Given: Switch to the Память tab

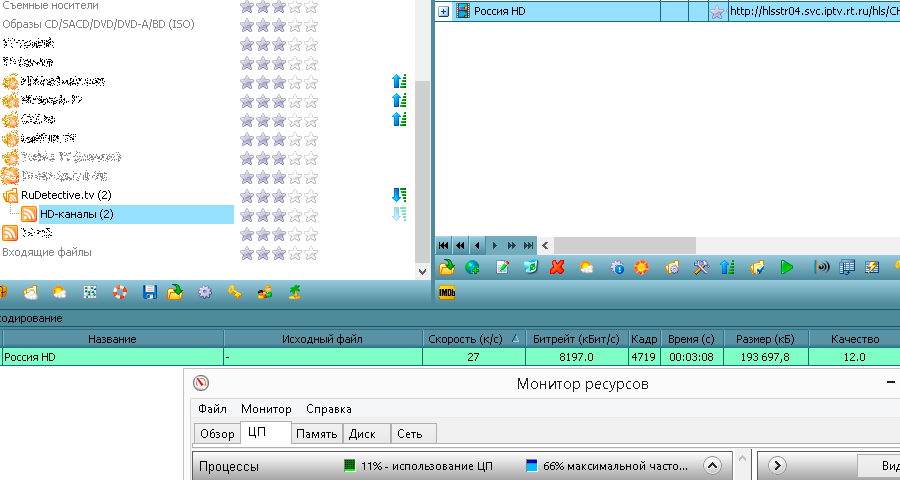Looking at the screenshot, I should [317, 434].
